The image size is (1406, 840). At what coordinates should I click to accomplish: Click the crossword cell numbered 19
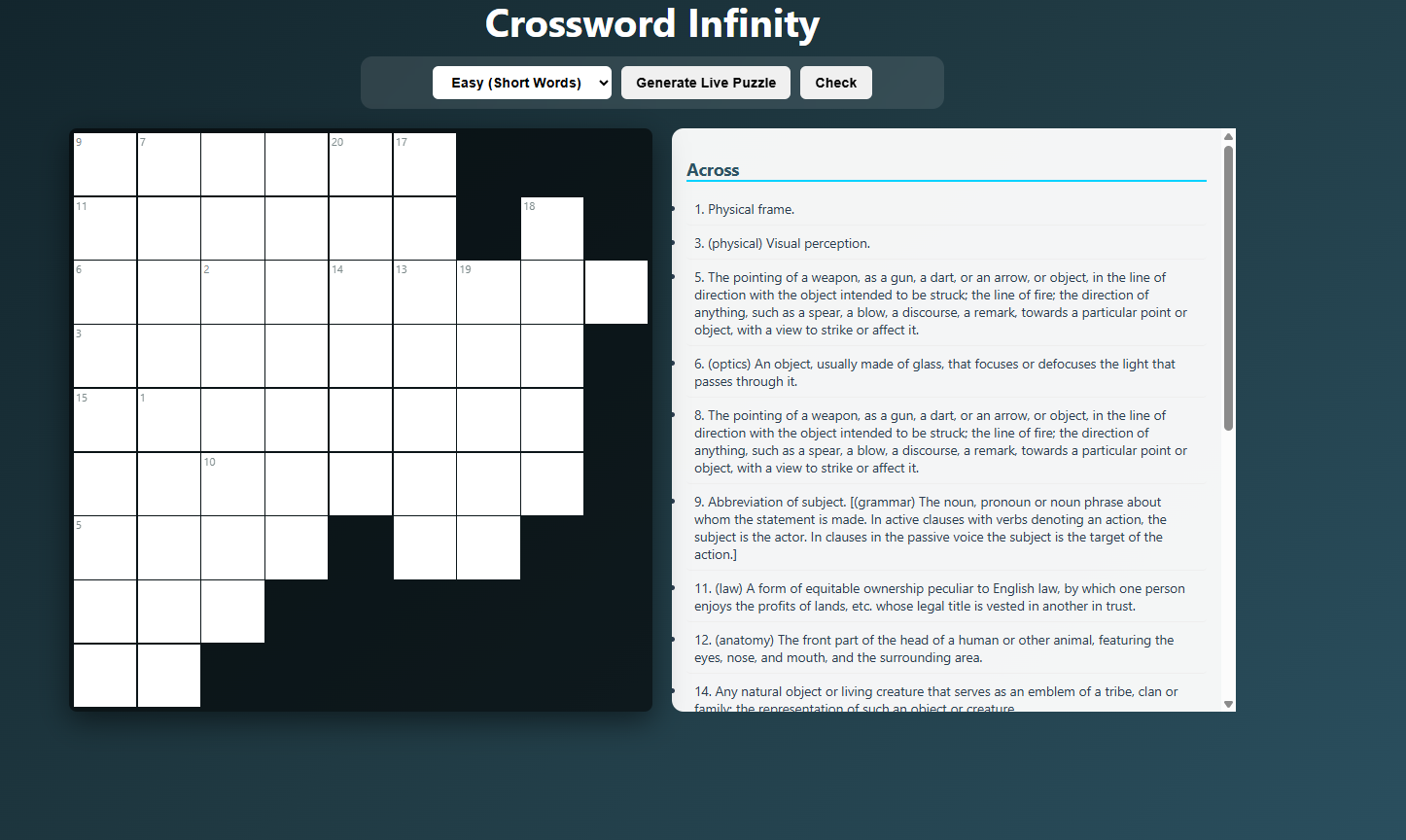point(488,292)
